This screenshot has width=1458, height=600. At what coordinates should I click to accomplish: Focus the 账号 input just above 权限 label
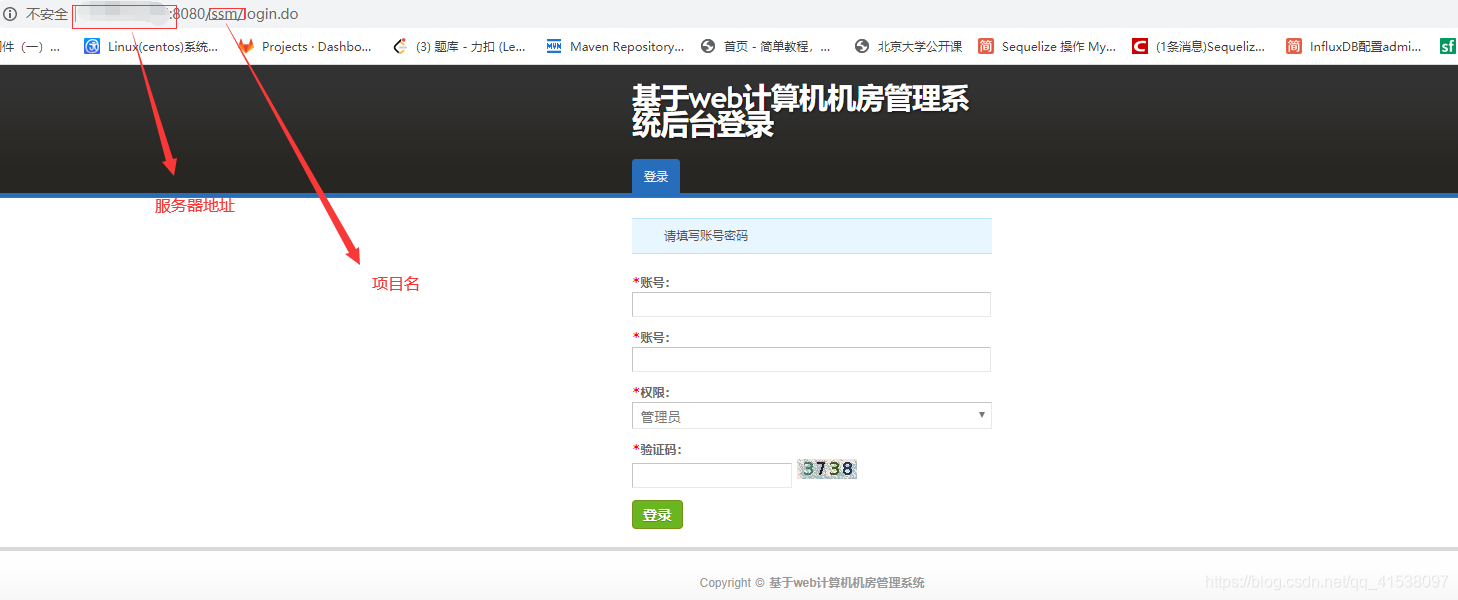coord(811,359)
